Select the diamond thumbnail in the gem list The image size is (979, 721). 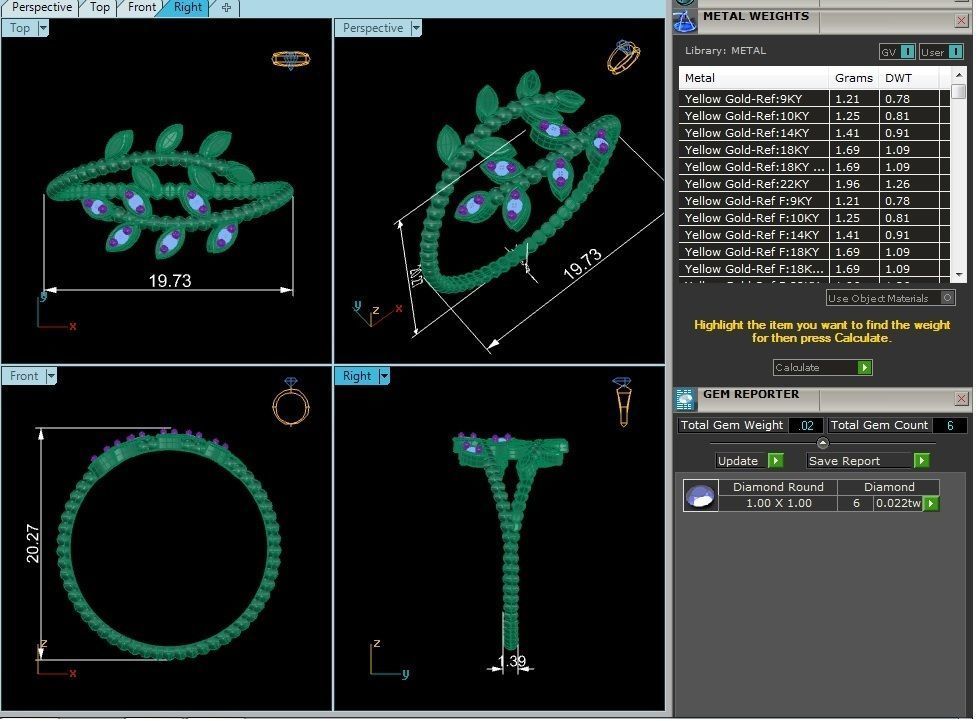tap(701, 495)
